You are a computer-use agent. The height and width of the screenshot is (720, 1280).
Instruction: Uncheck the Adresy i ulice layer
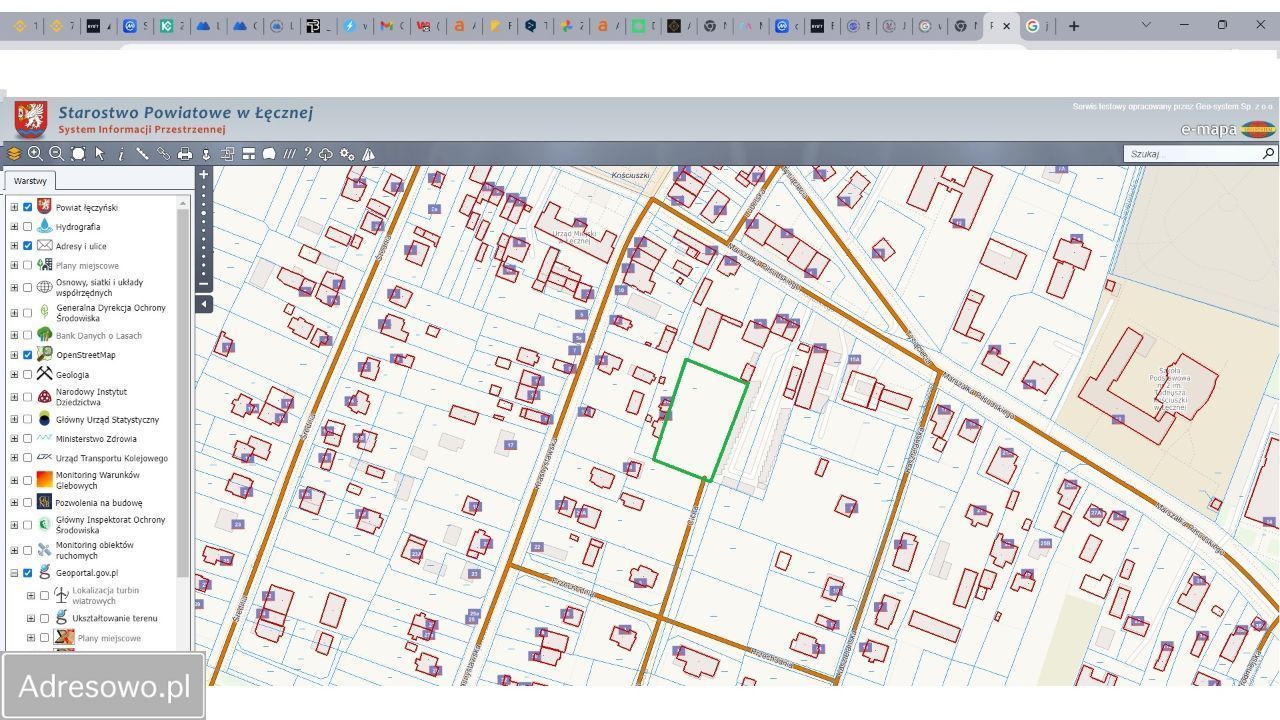click(28, 246)
